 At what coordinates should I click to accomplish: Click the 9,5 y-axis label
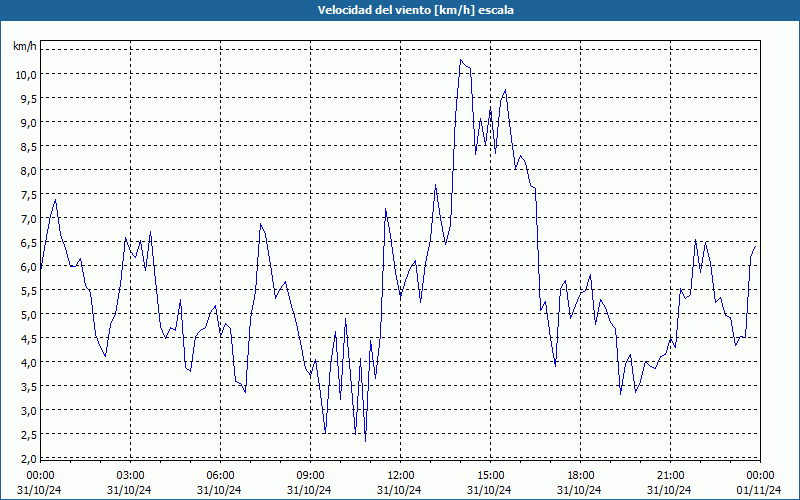(x=29, y=98)
